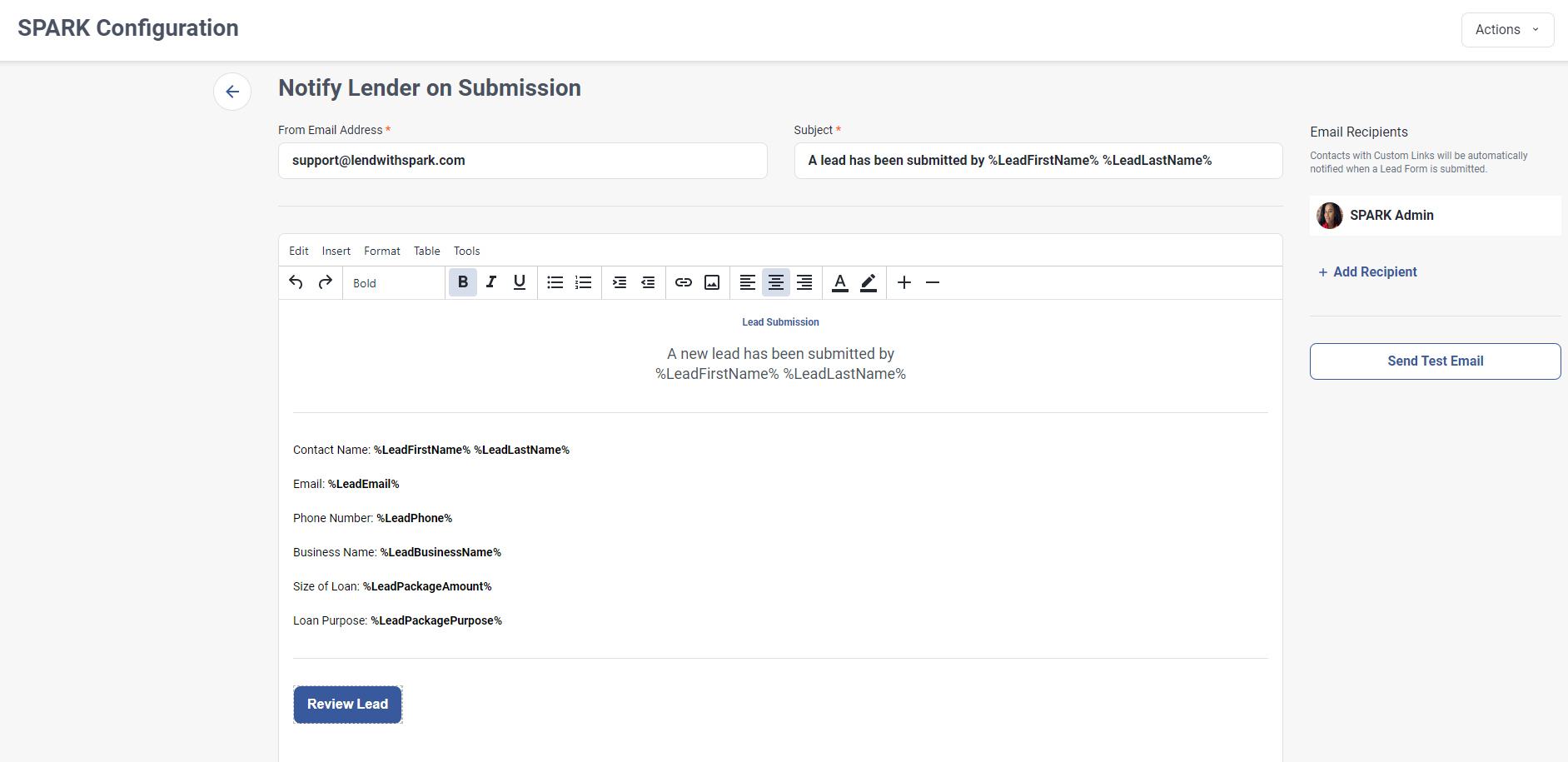Open the Table menu

427,251
